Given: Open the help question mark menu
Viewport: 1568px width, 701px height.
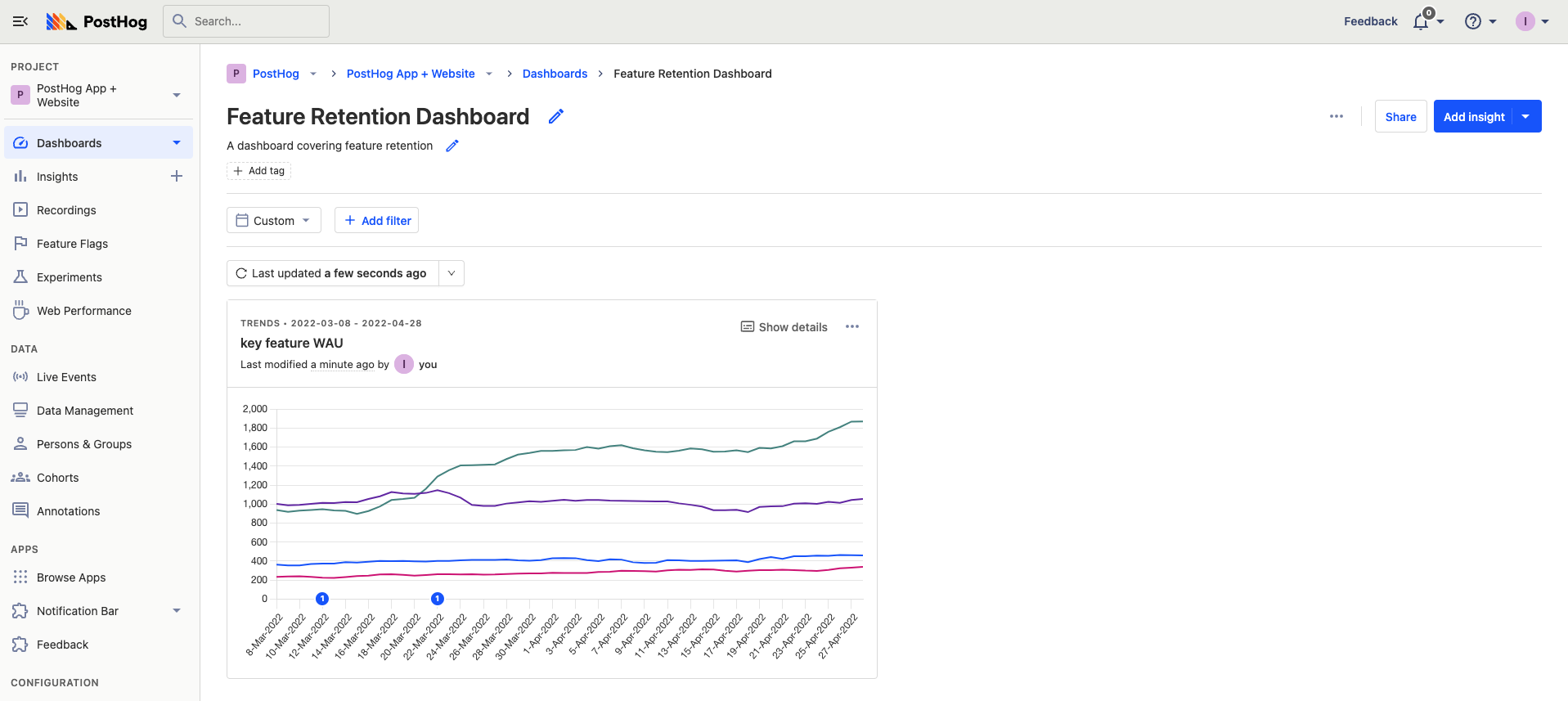Looking at the screenshot, I should pyautogui.click(x=1473, y=22).
